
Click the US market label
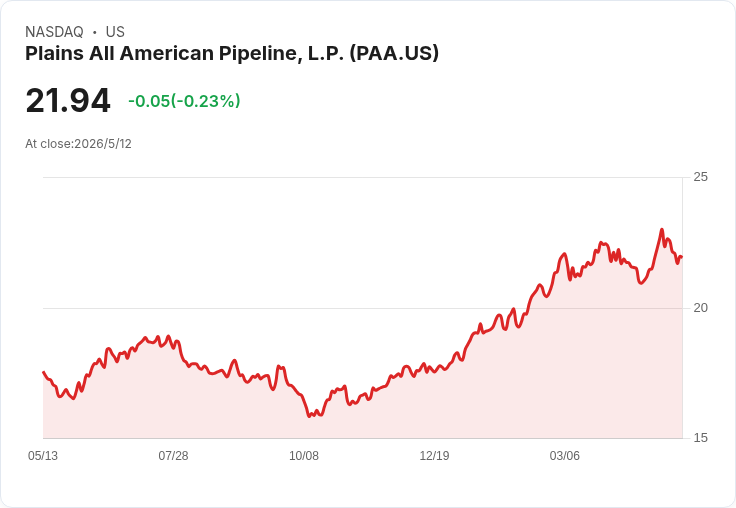point(115,32)
